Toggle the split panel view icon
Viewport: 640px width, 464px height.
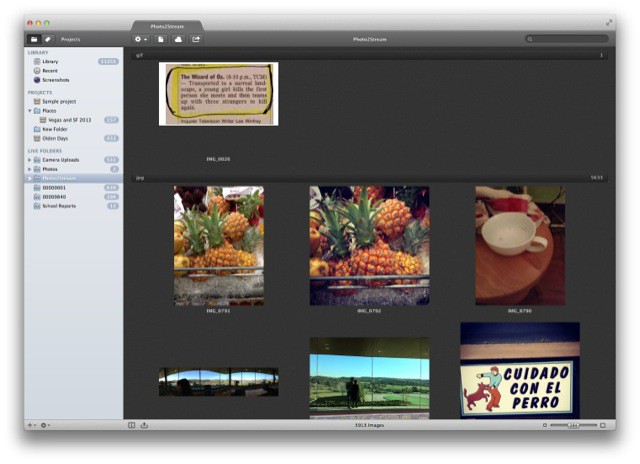pos(132,425)
